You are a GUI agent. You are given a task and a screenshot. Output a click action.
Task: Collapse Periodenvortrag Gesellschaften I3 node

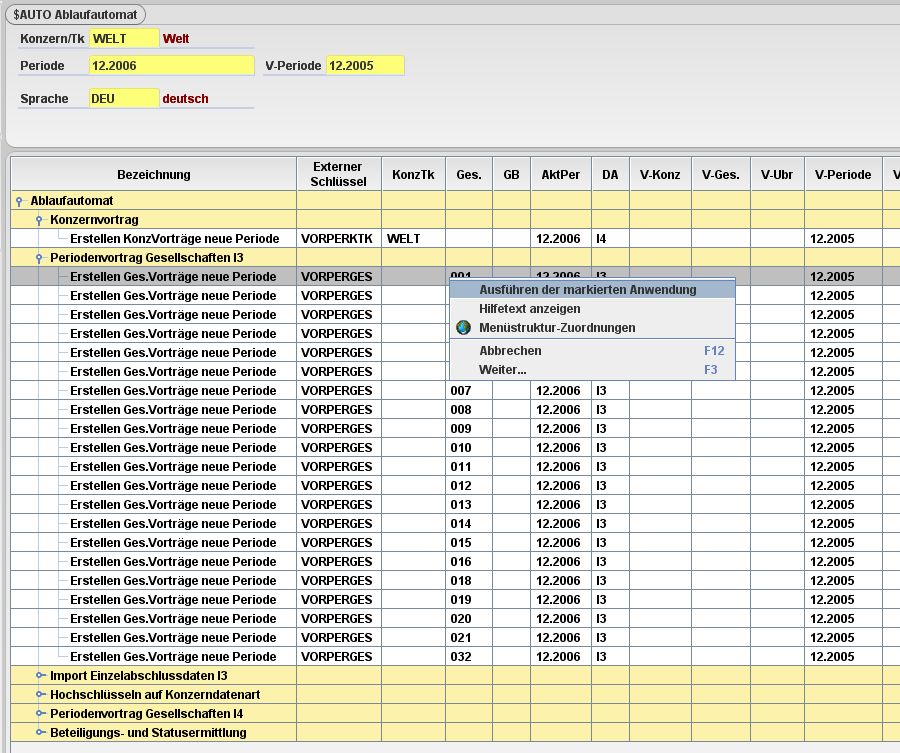(x=39, y=258)
